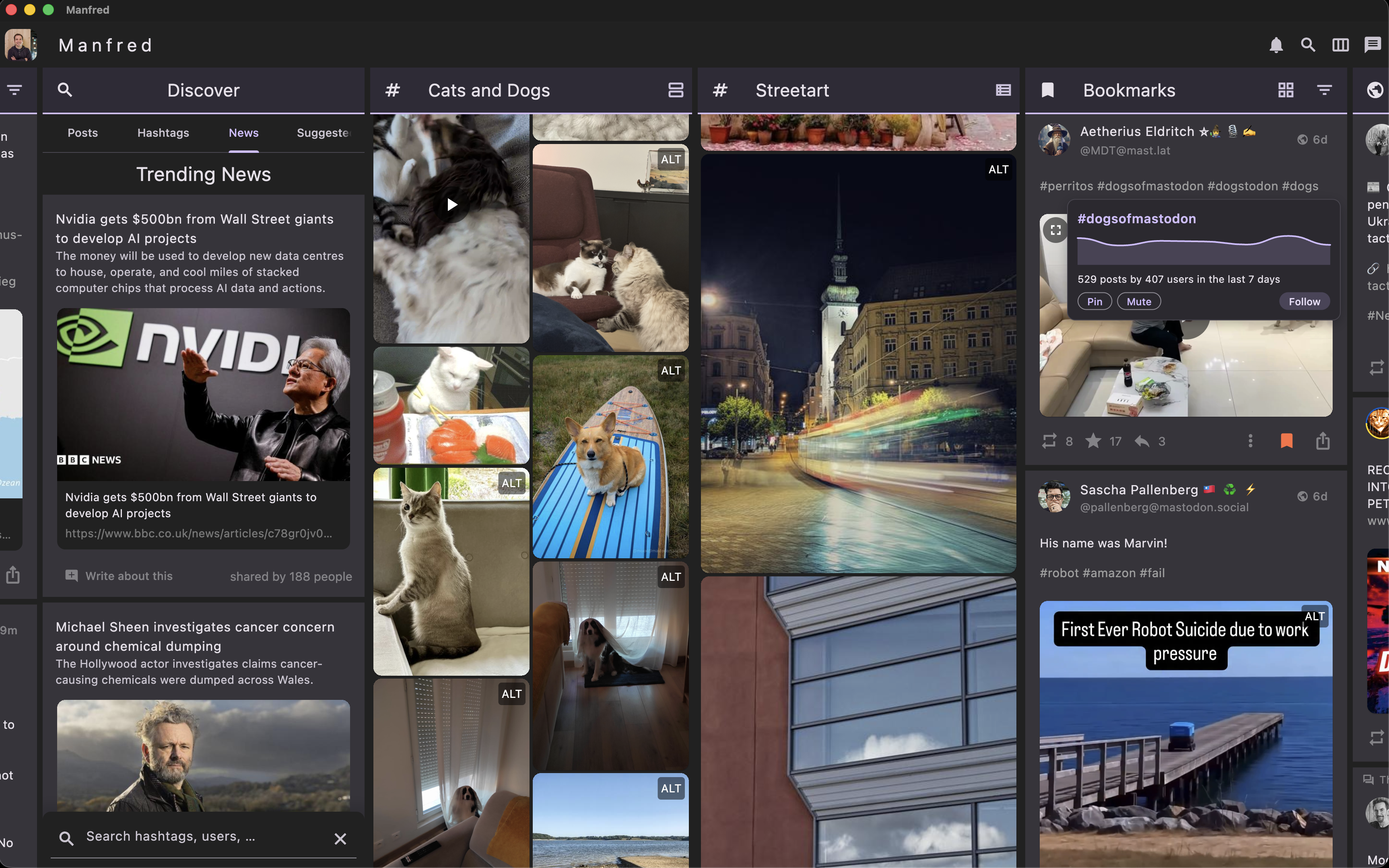Click #dogsofmastodon title in hashtag popup
Image resolution: width=1389 pixels, height=868 pixels.
[x=1137, y=219]
